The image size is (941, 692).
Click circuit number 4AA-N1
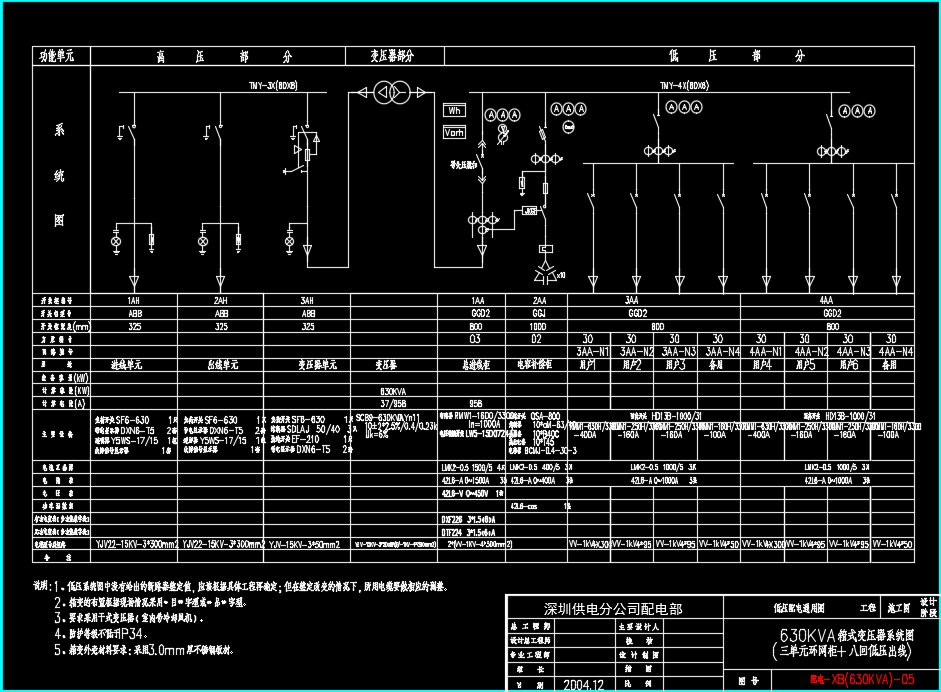766,352
